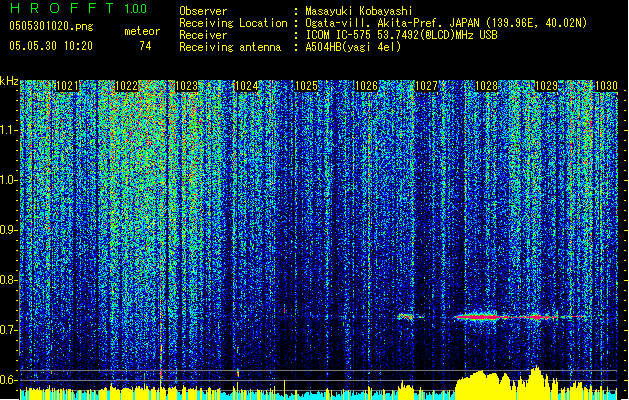The image size is (629, 400).
Task: Click the long red meteor echo after 1028
Action: tap(519, 317)
